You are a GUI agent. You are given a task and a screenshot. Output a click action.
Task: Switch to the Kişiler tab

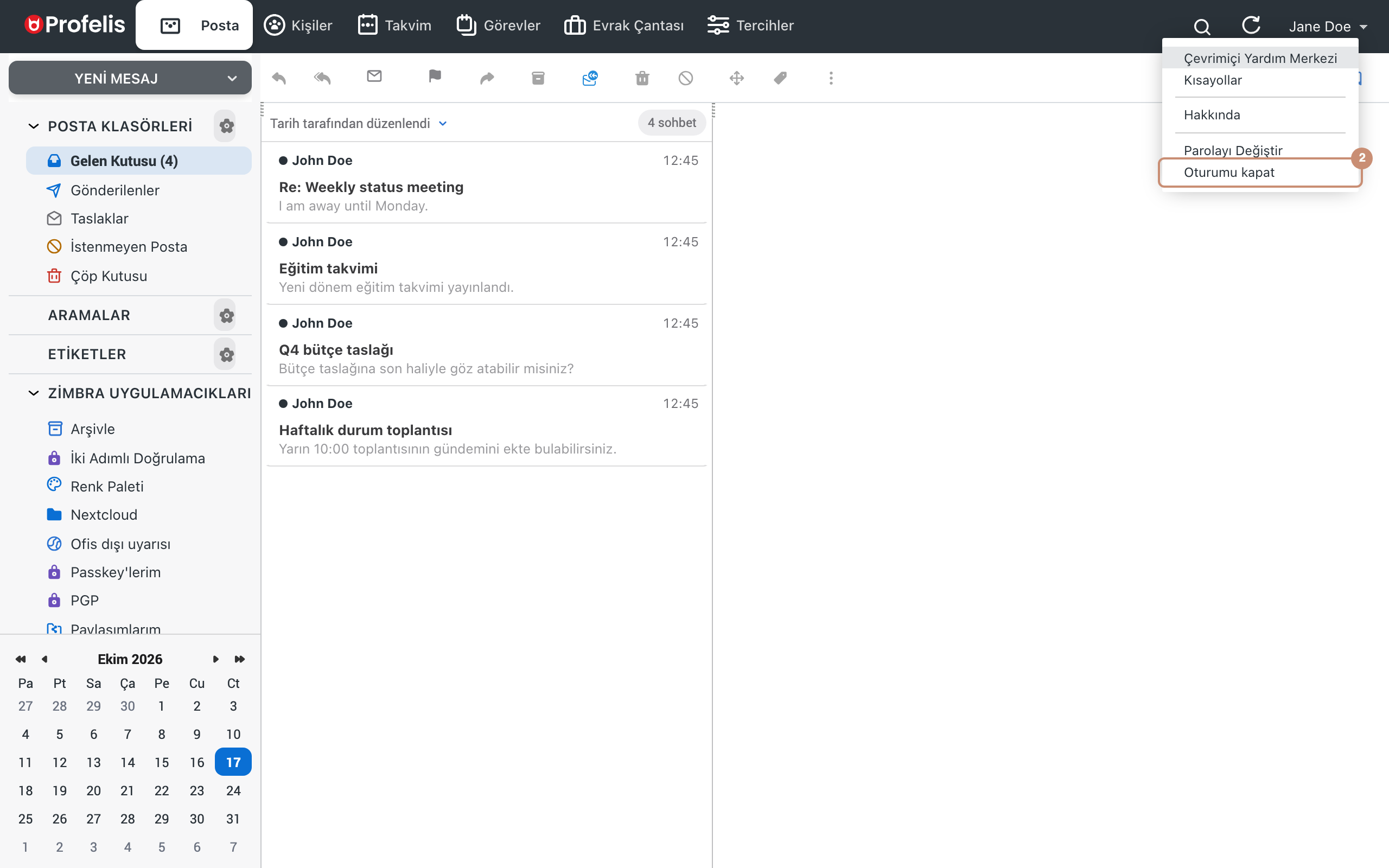click(298, 25)
